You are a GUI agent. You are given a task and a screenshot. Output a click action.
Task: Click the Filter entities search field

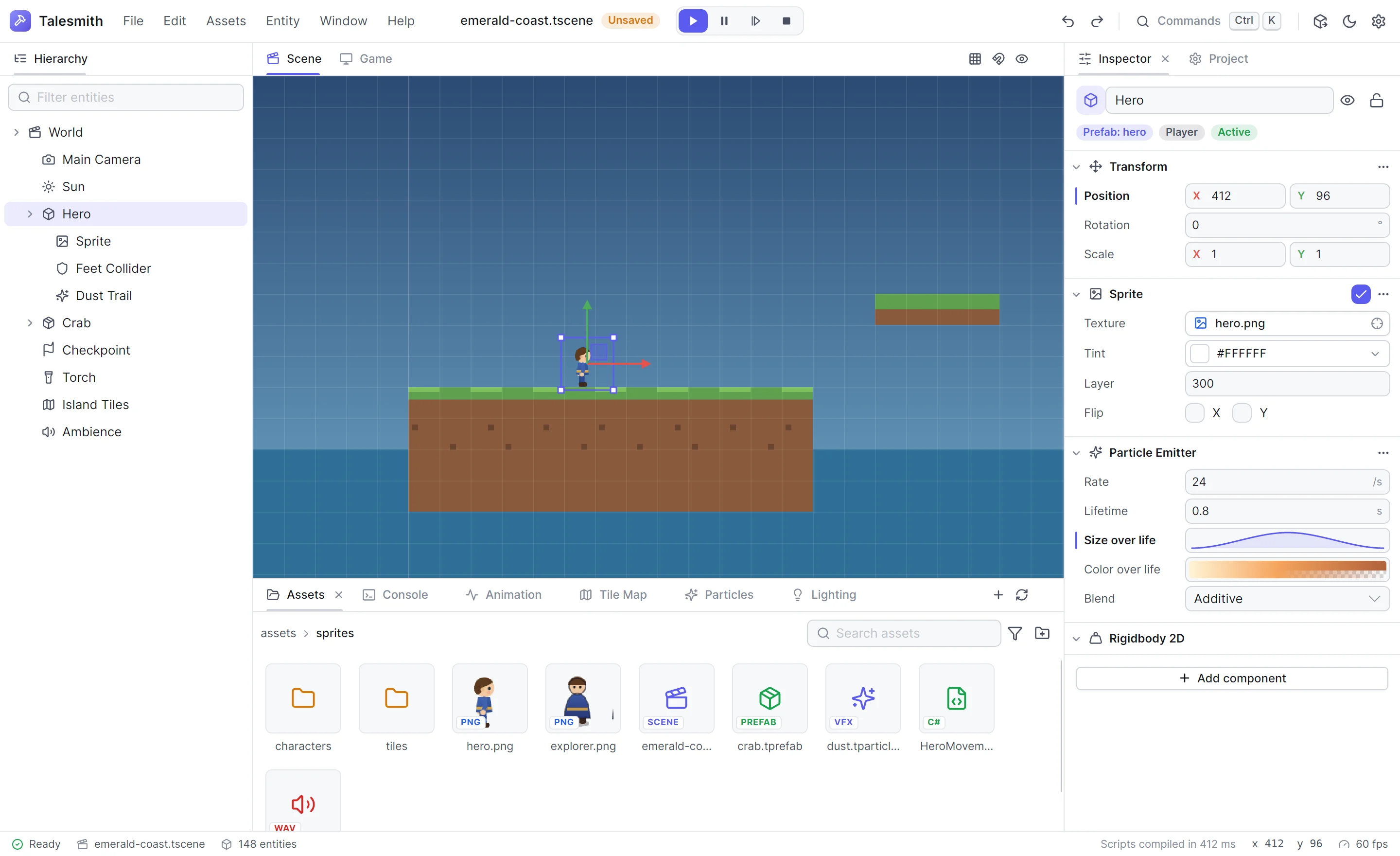point(125,97)
